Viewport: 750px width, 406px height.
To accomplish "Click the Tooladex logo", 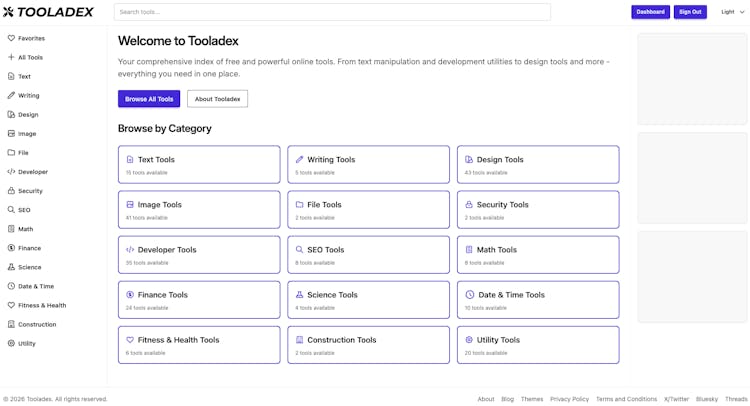I will [x=48, y=12].
